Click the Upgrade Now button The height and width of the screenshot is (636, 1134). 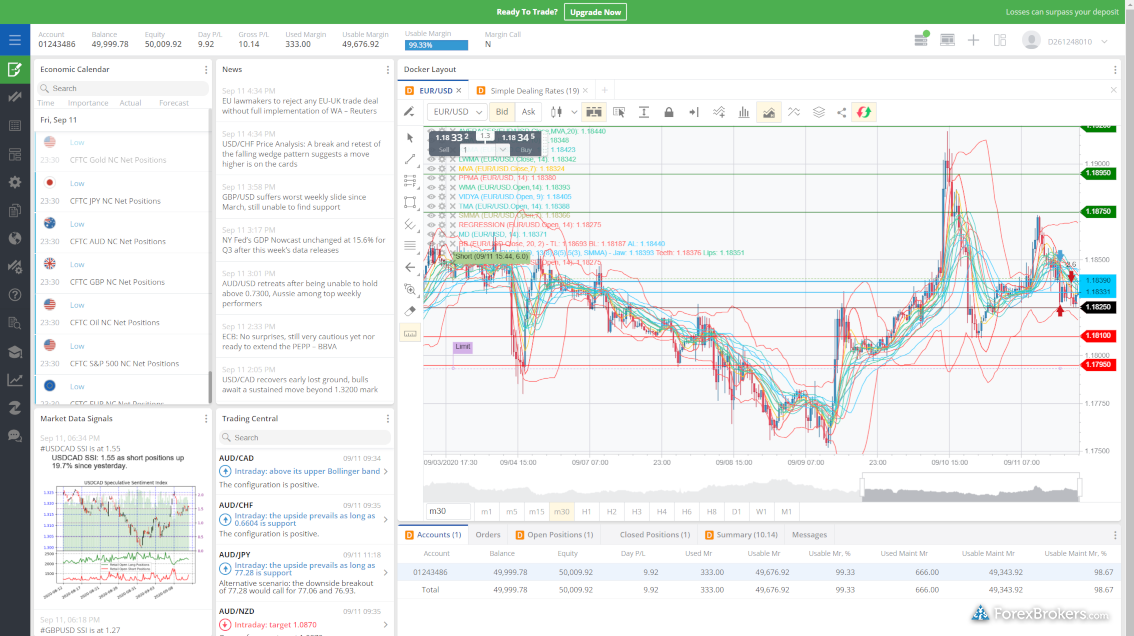(595, 12)
